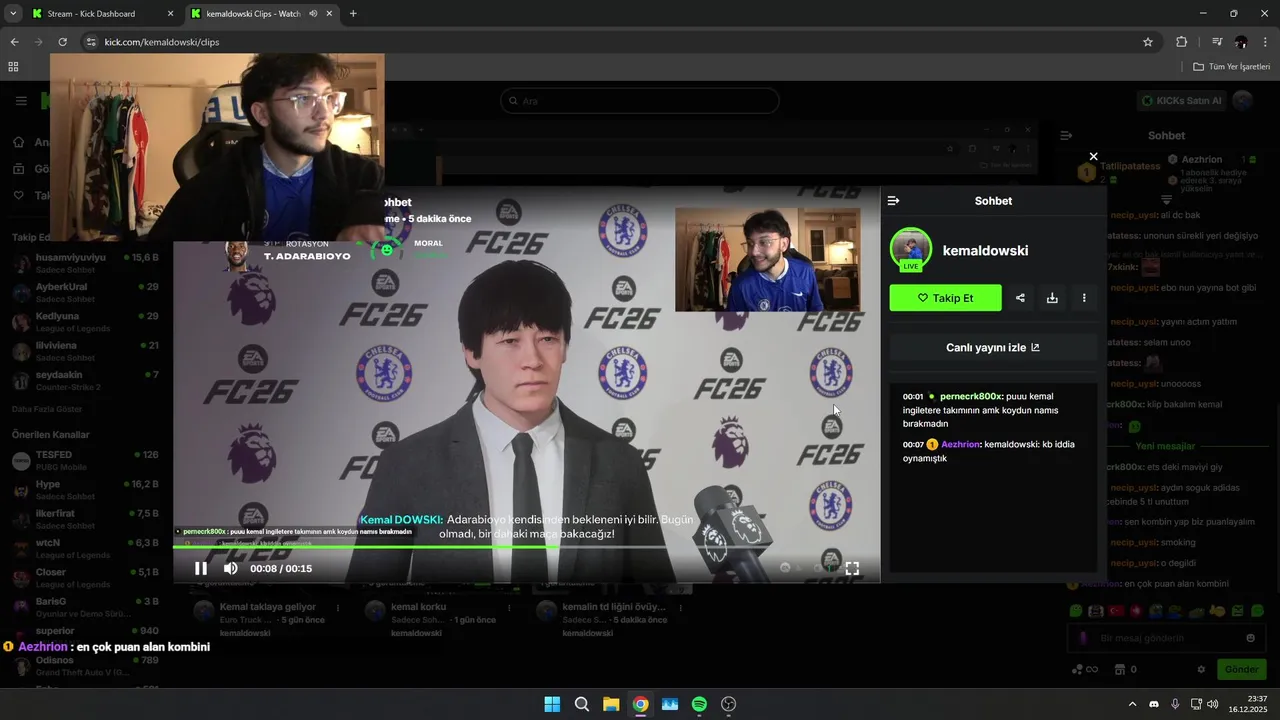
Task: Click KICKs Satın Al button
Action: click(x=1182, y=101)
